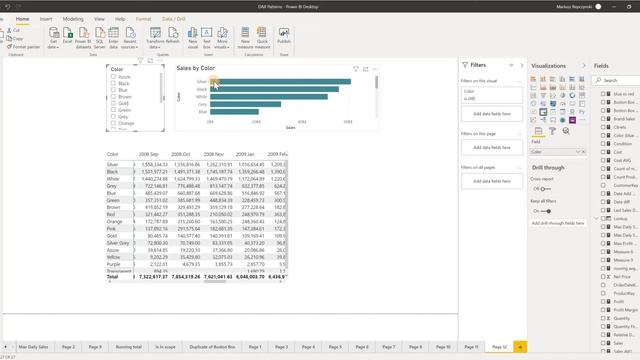The height and width of the screenshot is (360, 640).
Task: Check the Brown box in Color slicer
Action: (113, 96)
